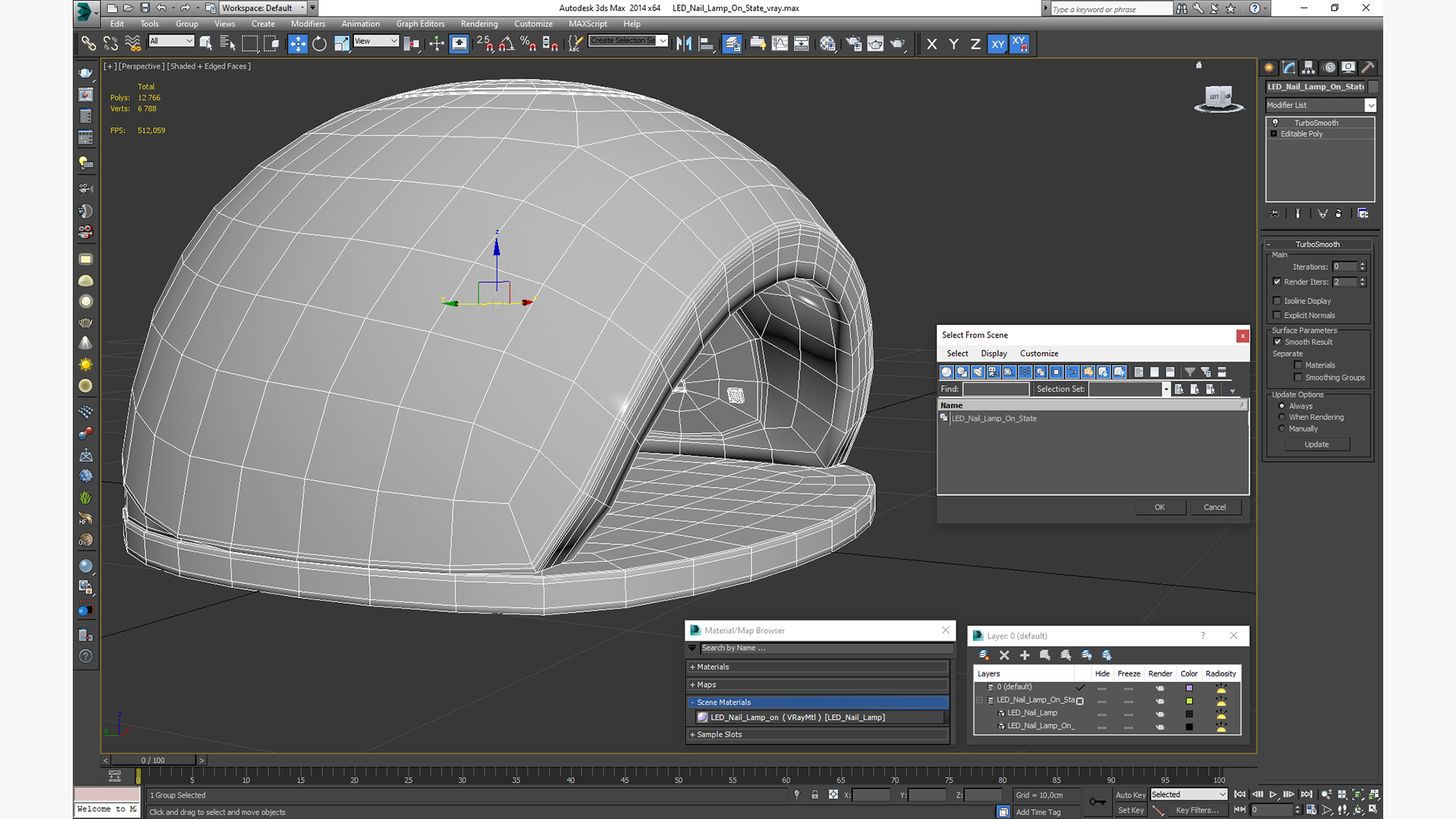This screenshot has width=1456, height=819.
Task: Open the Graph Editors menu
Action: [x=420, y=24]
